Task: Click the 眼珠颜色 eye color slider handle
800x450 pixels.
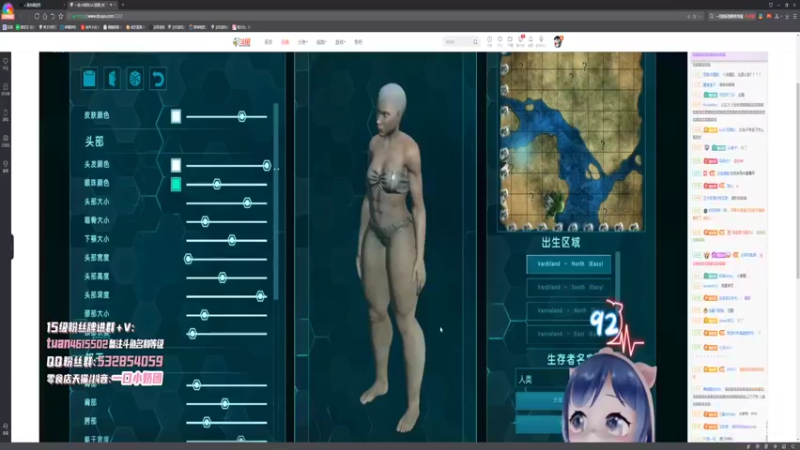Action: pyautogui.click(x=217, y=184)
